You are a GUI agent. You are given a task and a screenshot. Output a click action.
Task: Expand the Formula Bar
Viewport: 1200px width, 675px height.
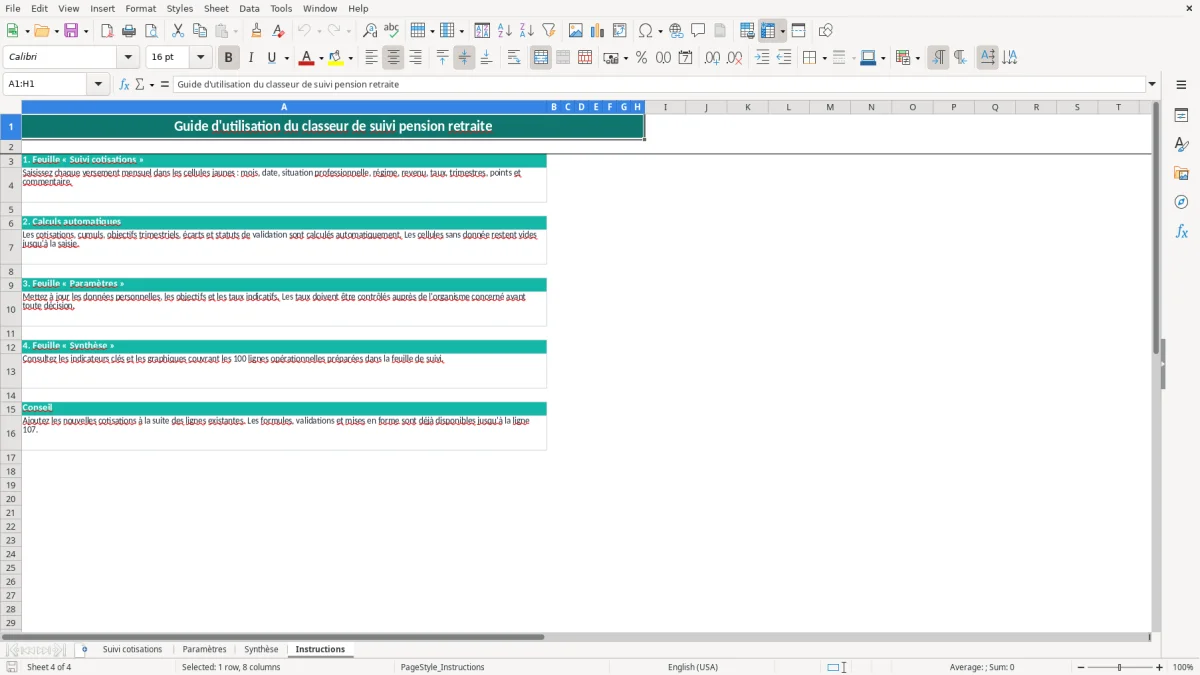click(1152, 85)
